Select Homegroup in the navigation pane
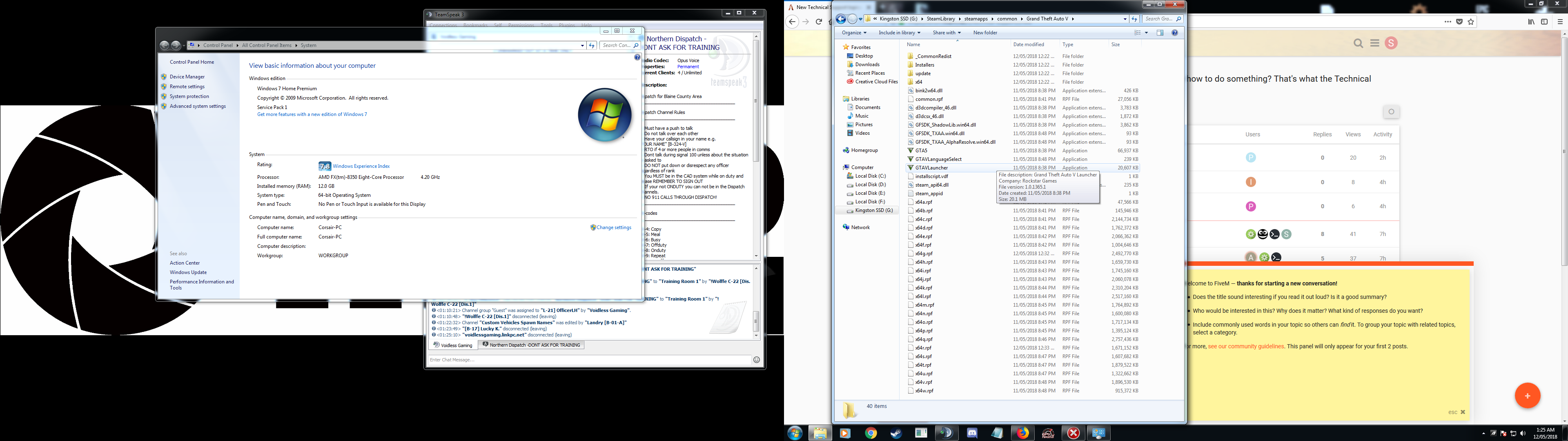 point(864,150)
